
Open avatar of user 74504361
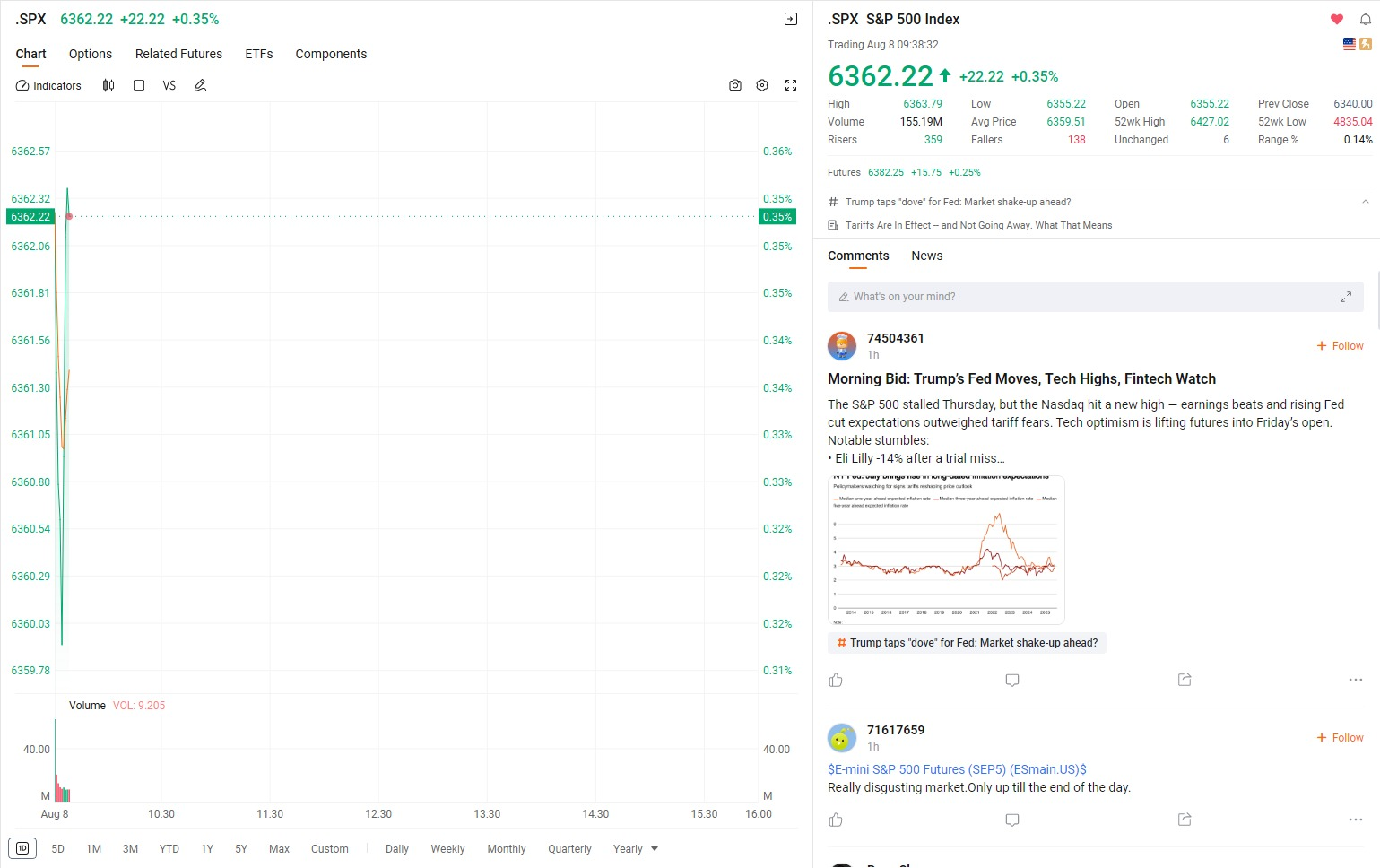point(842,345)
